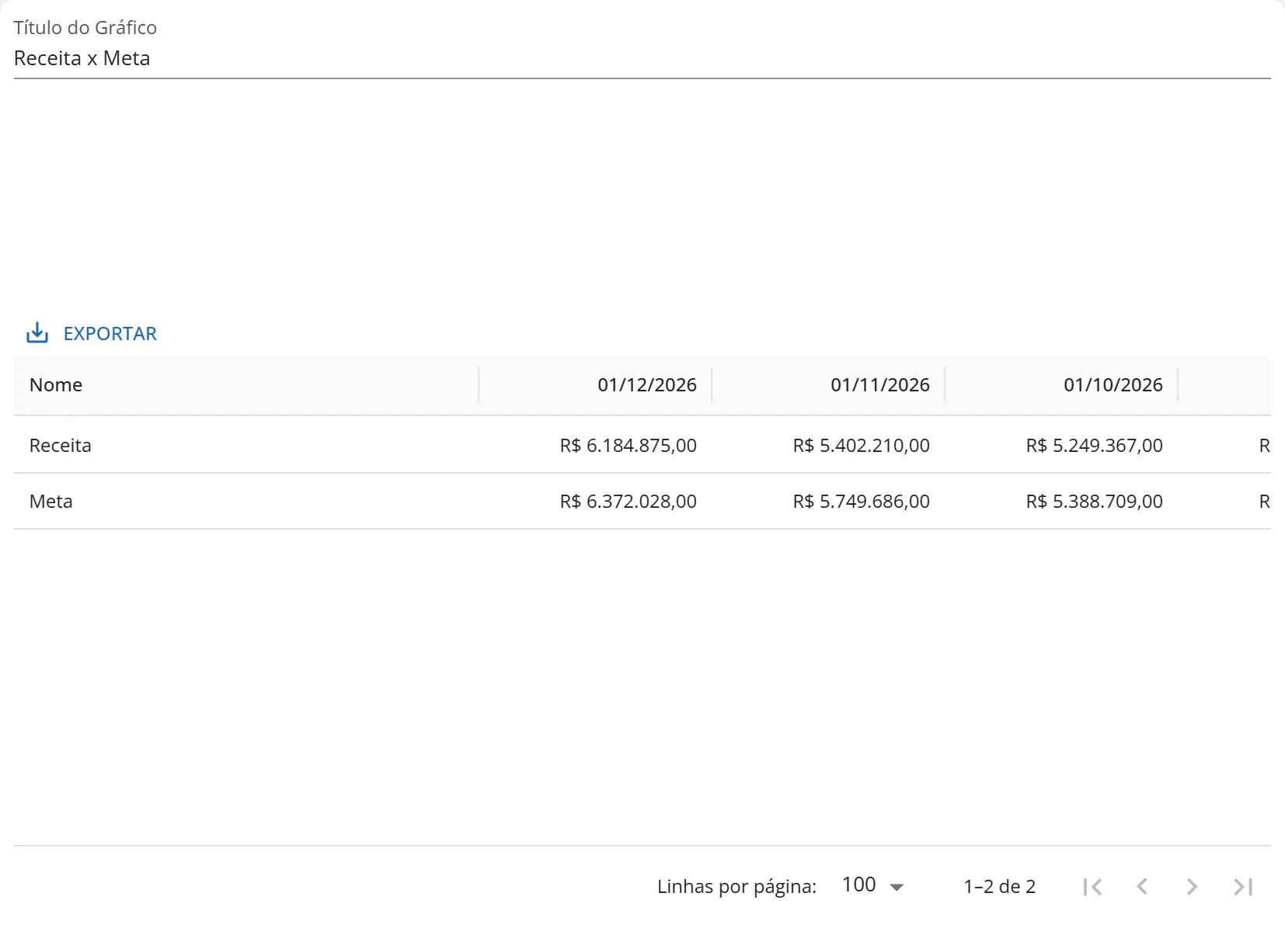The height and width of the screenshot is (952, 1285).
Task: Open the rows per page dropdown
Action: (x=873, y=885)
